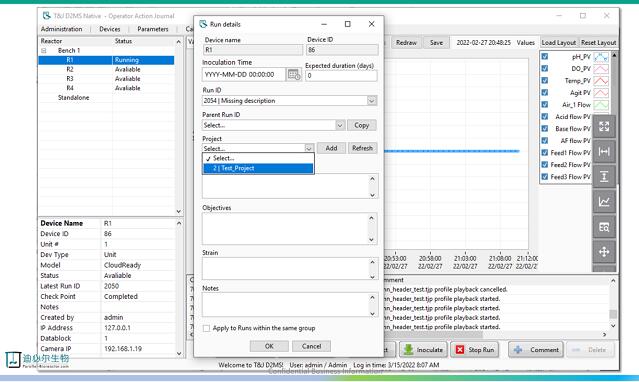Click the OK button in Run details

coord(269,346)
